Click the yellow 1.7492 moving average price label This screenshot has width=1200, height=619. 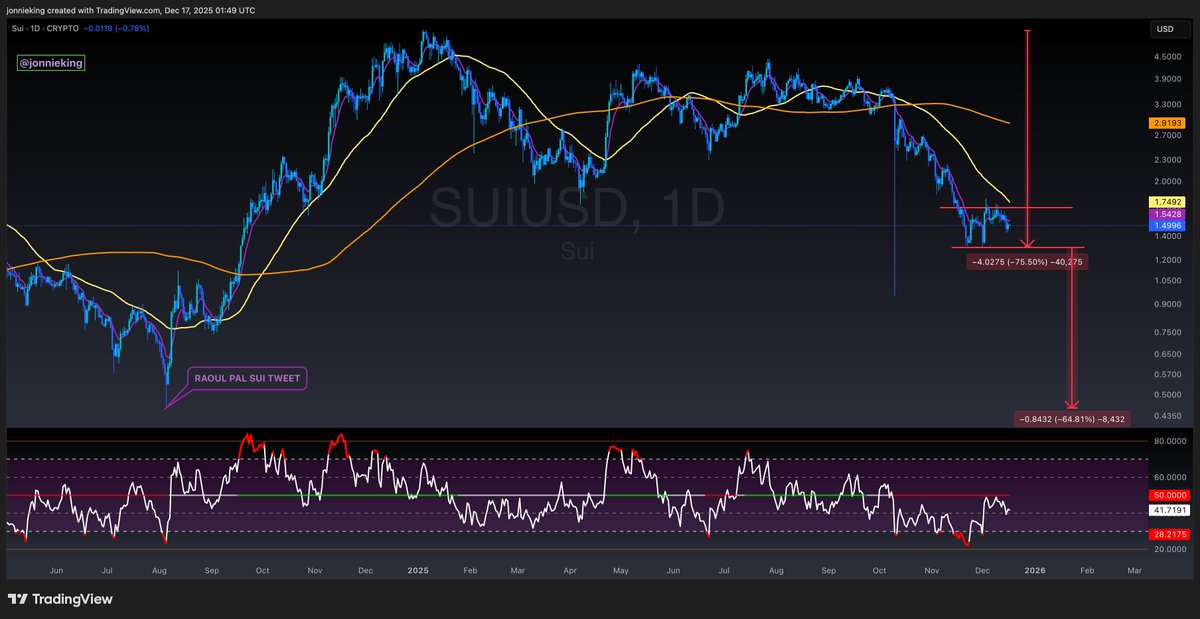(1167, 202)
